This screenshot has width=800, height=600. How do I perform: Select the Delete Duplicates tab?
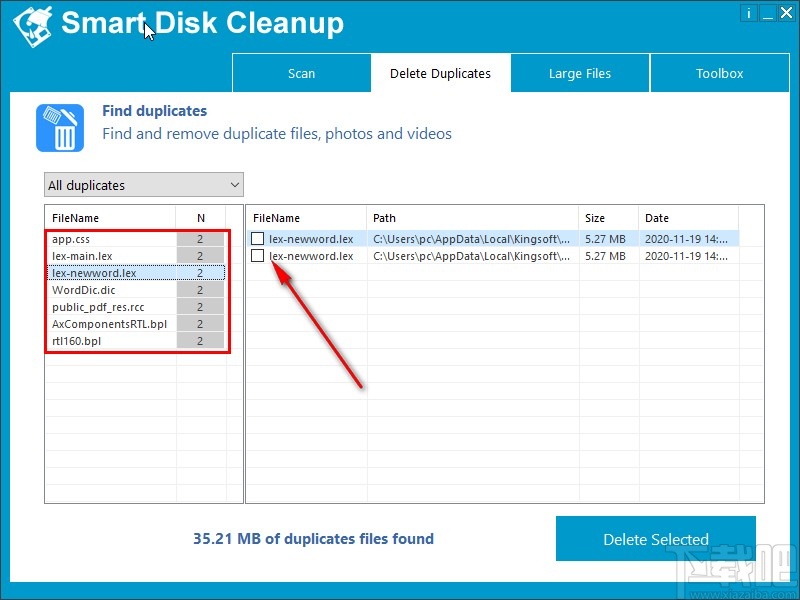pos(440,73)
